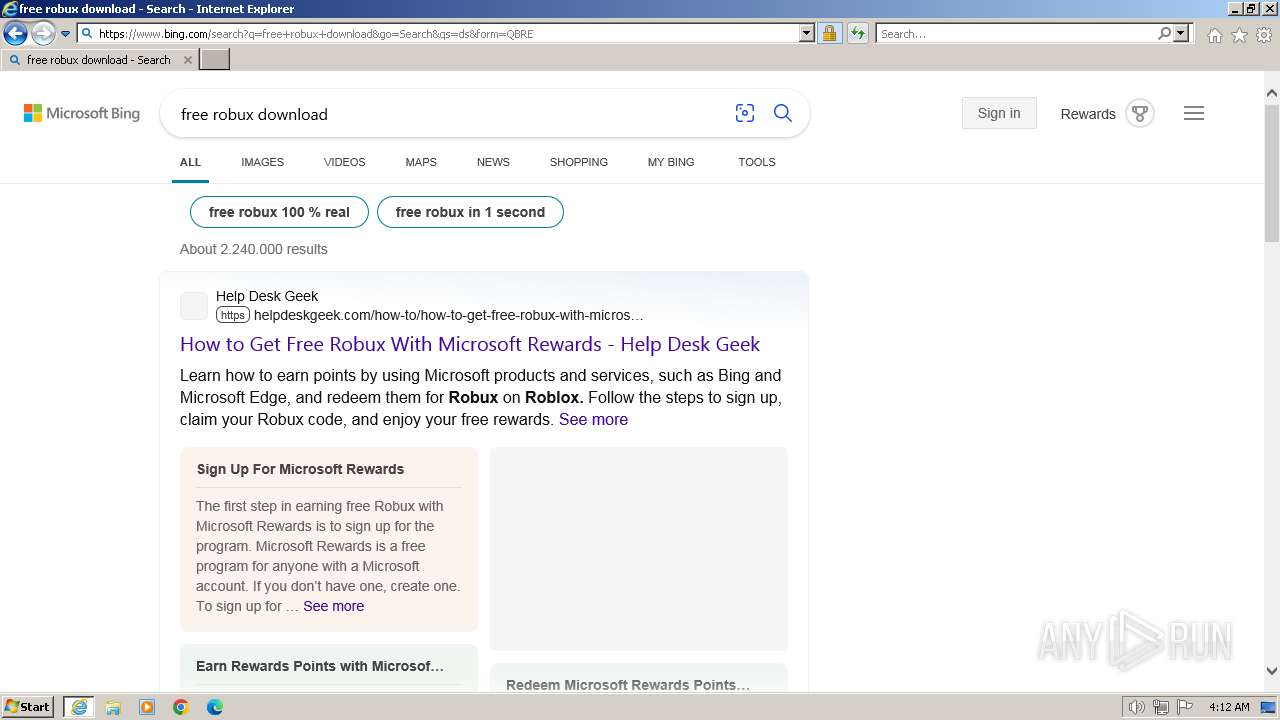Open Earn Rewards Points with Microsoft card

(320, 666)
